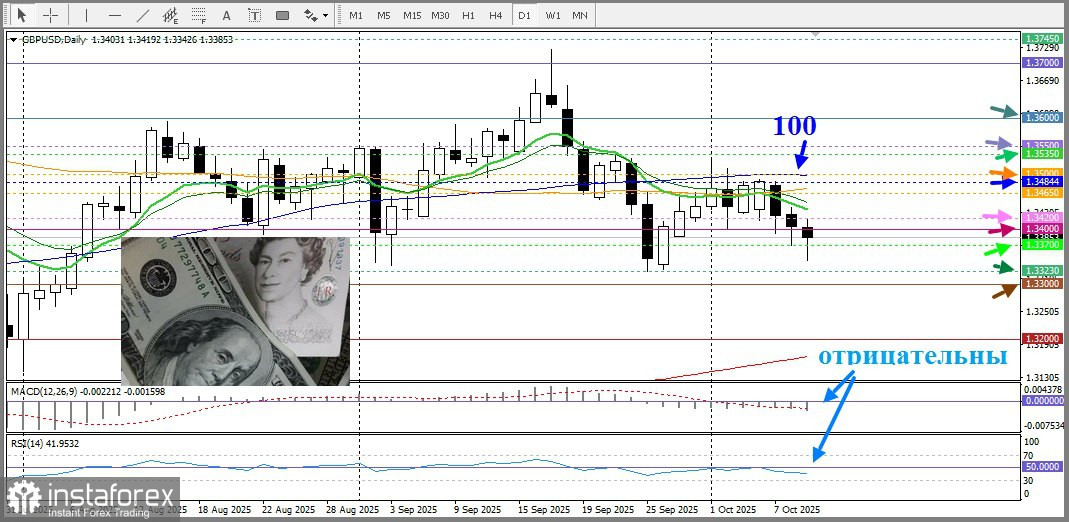Select the equidistant channel tool

171,14
